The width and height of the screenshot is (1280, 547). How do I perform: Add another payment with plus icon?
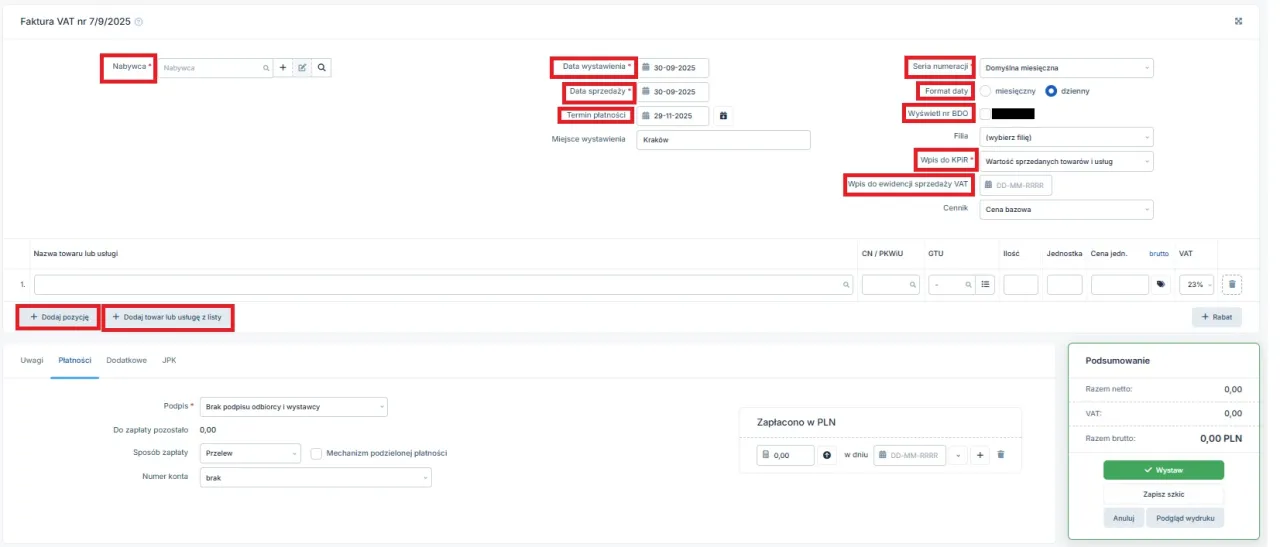point(981,455)
